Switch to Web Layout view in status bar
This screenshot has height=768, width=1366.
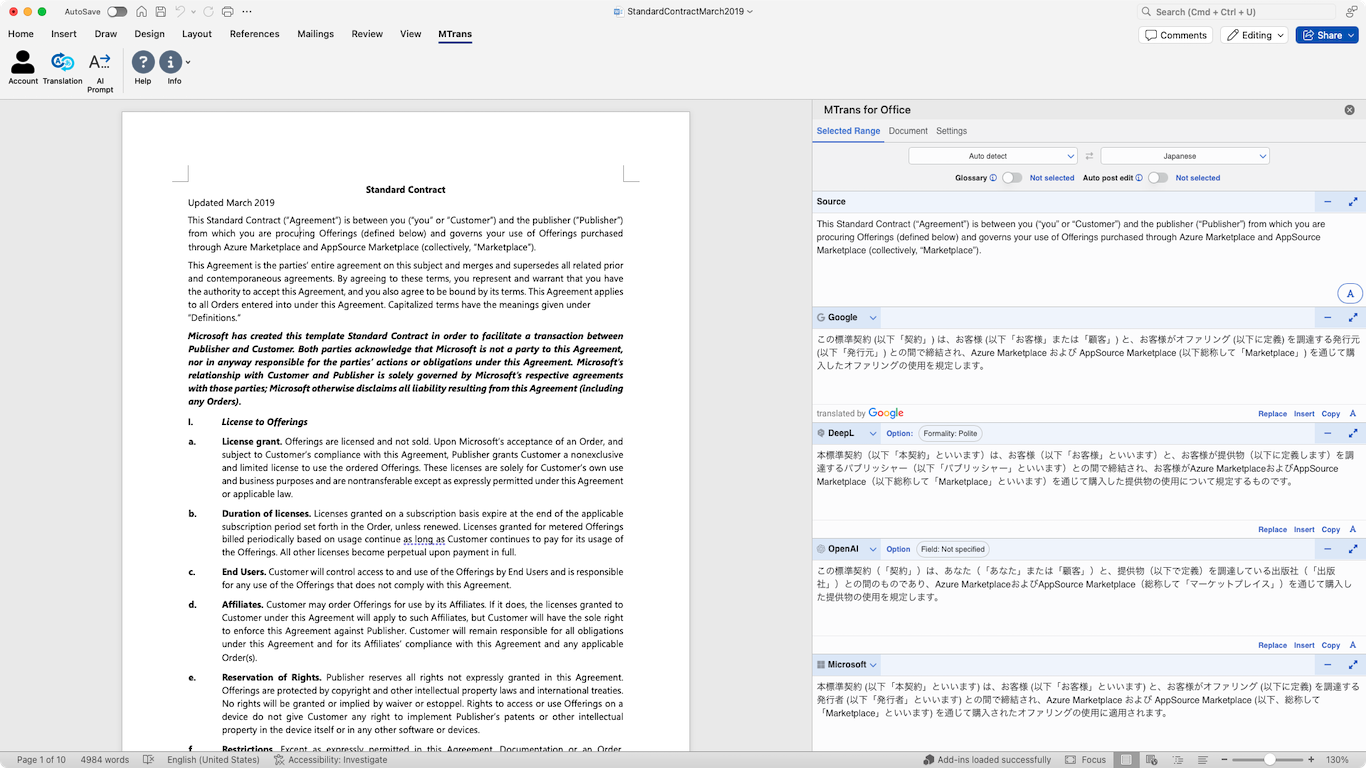[x=1152, y=760]
